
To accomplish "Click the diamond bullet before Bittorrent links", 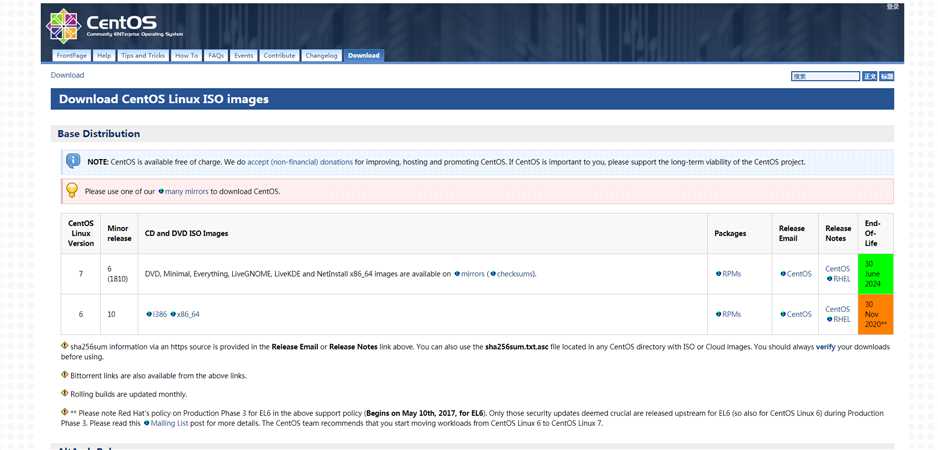I will (x=65, y=375).
